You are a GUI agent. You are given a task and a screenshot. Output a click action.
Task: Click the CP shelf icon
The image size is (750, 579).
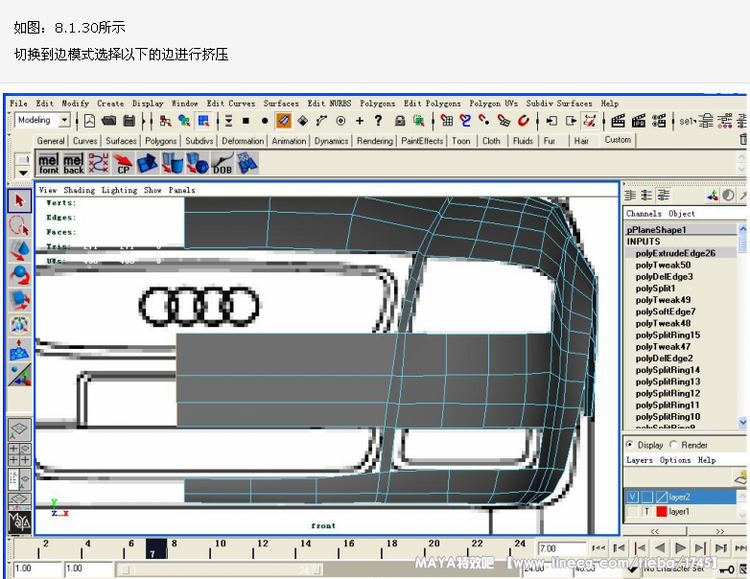pyautogui.click(x=123, y=163)
